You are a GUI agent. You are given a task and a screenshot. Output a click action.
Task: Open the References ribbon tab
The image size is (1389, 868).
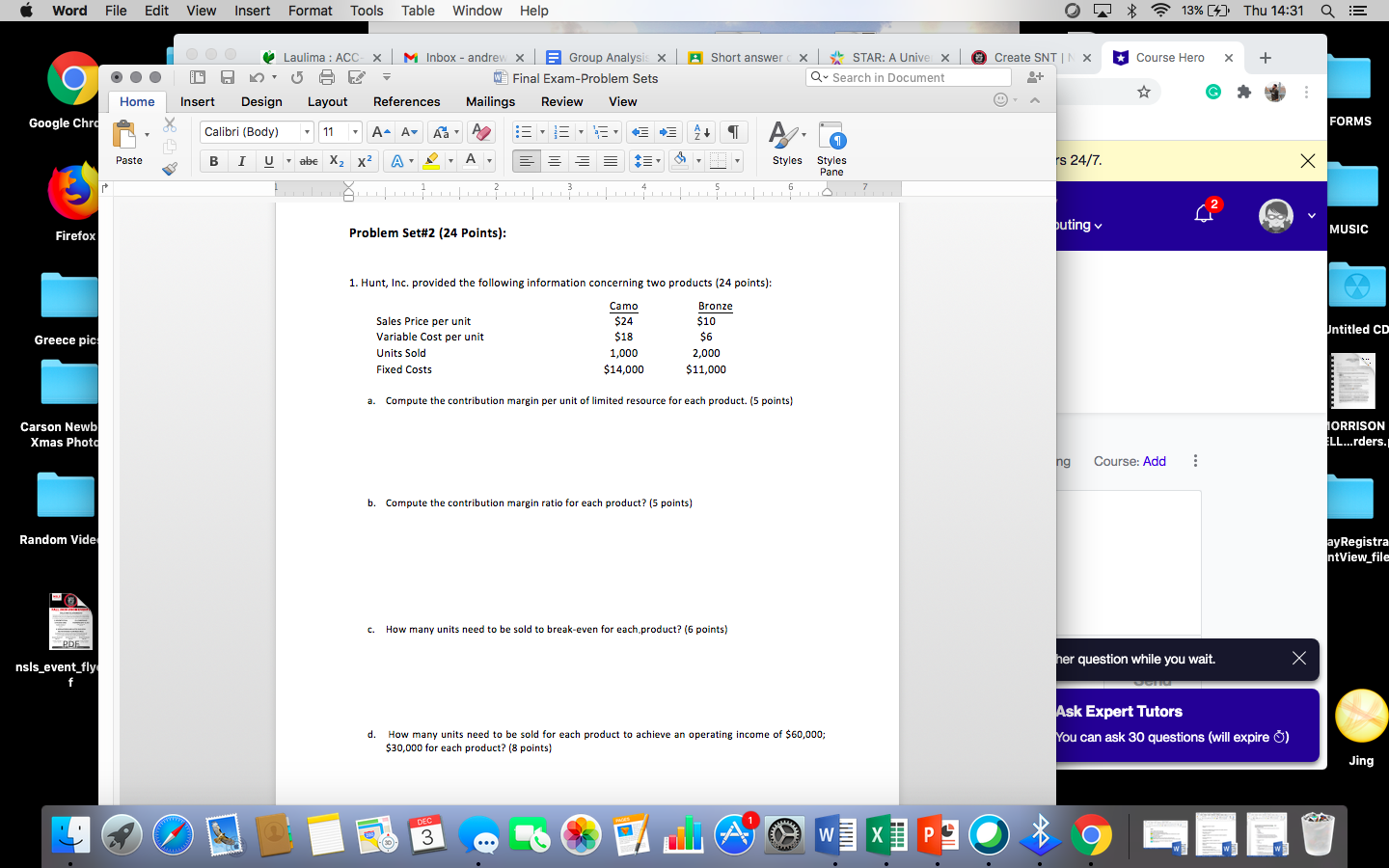(x=406, y=101)
